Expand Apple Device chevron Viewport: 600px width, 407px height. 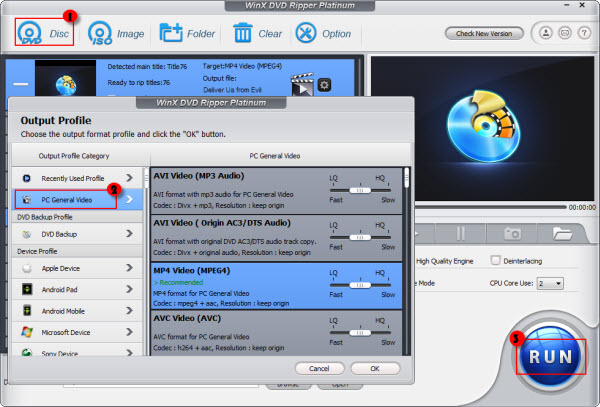click(130, 268)
